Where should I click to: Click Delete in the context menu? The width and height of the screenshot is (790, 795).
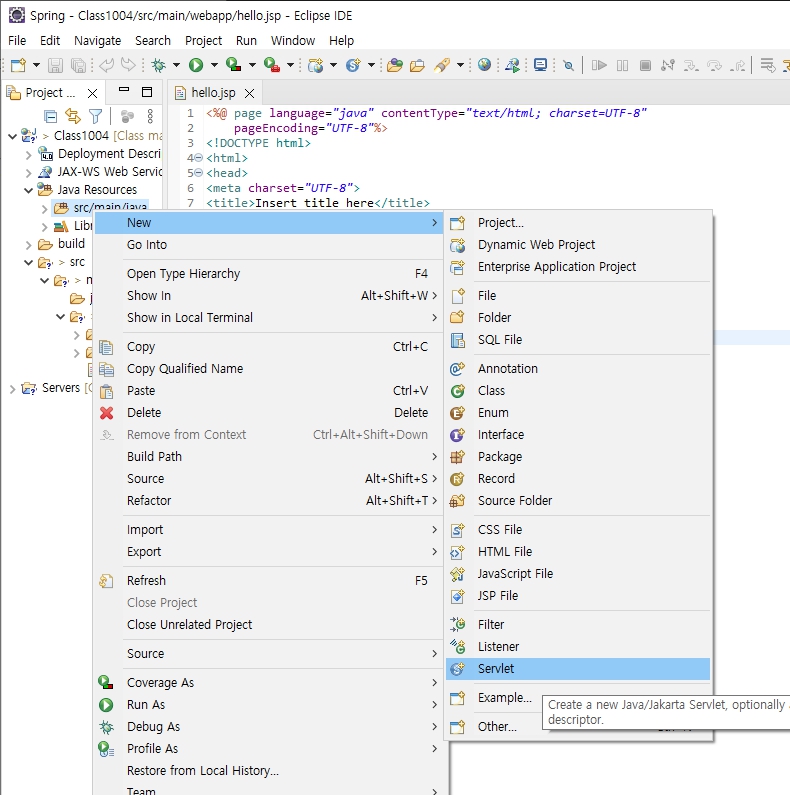tap(269, 413)
